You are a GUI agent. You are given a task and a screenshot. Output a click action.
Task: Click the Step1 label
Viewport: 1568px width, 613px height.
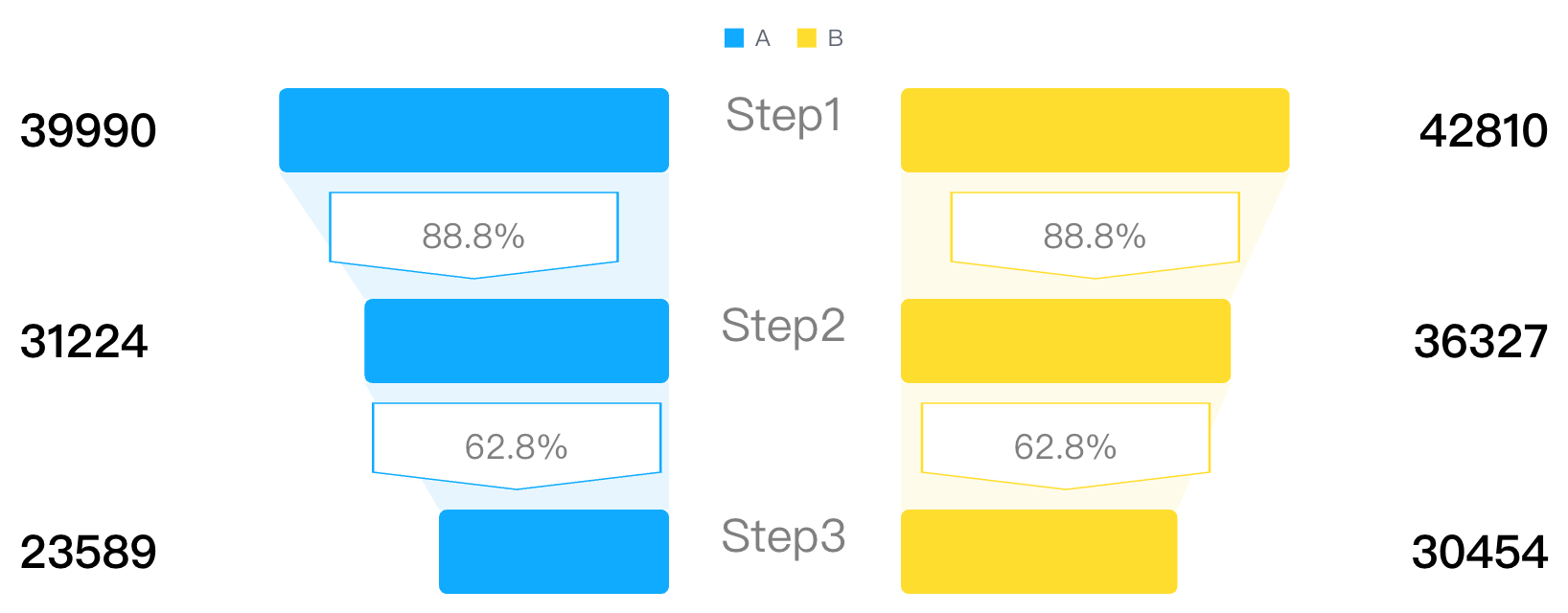pos(784,116)
